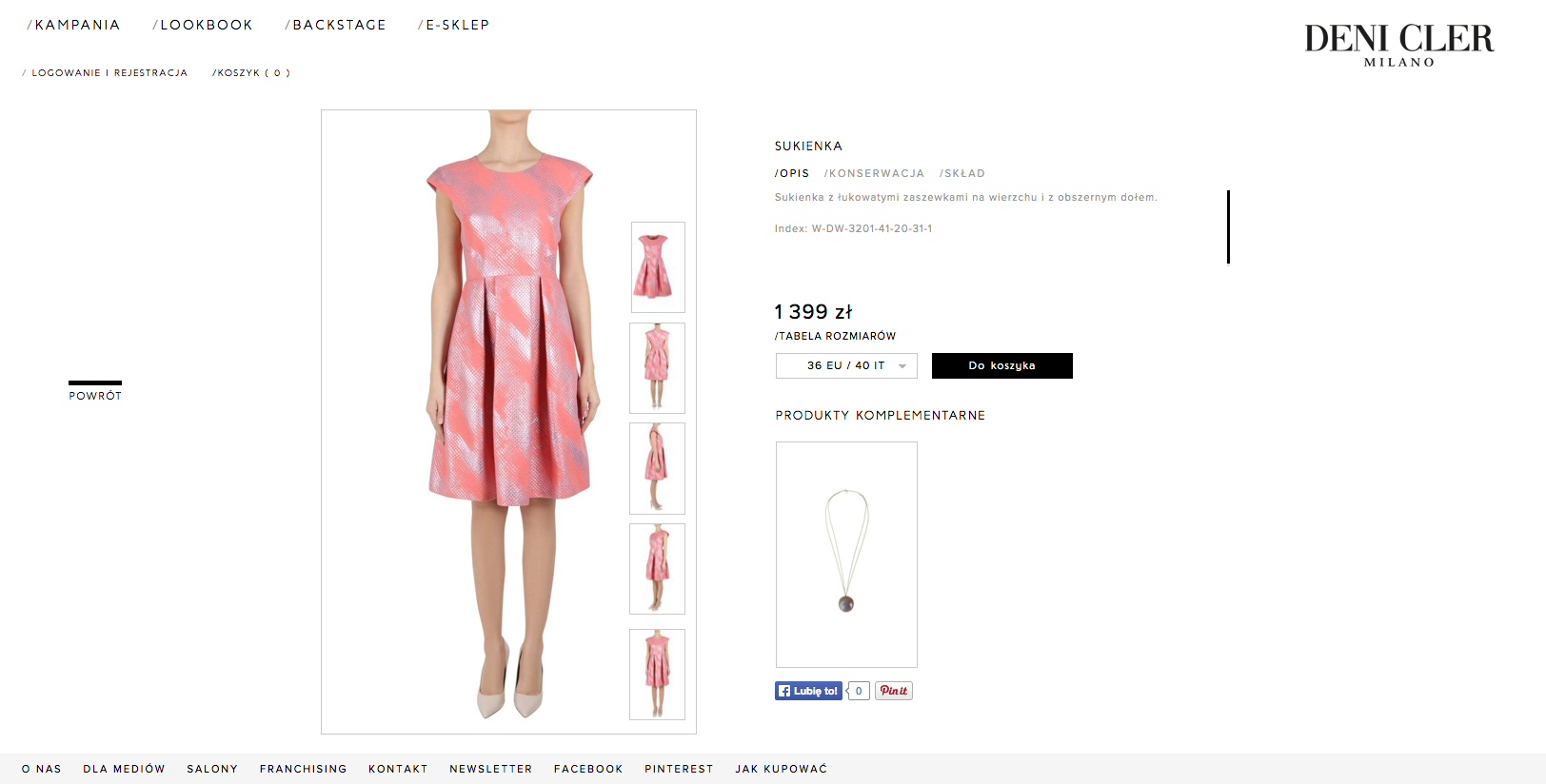This screenshot has width=1546, height=784.
Task: Open the O nas footer link
Action: (x=42, y=769)
